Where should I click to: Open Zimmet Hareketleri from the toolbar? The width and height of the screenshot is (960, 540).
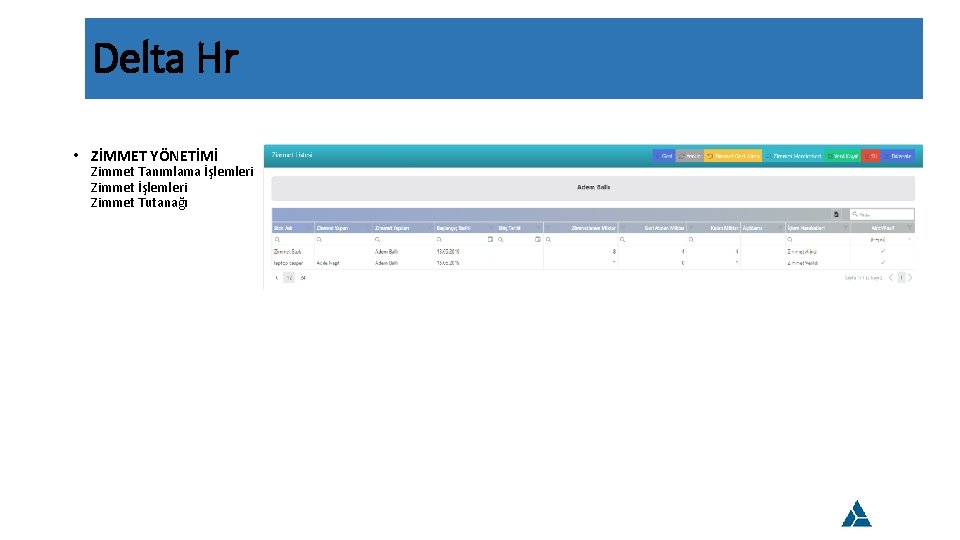coord(793,156)
